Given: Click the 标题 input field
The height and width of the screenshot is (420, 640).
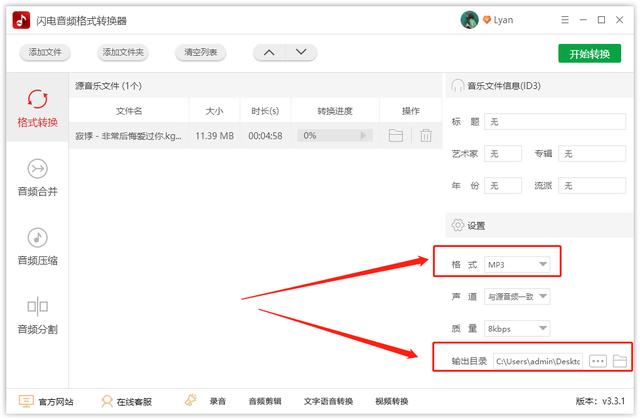Looking at the screenshot, I should [555, 122].
